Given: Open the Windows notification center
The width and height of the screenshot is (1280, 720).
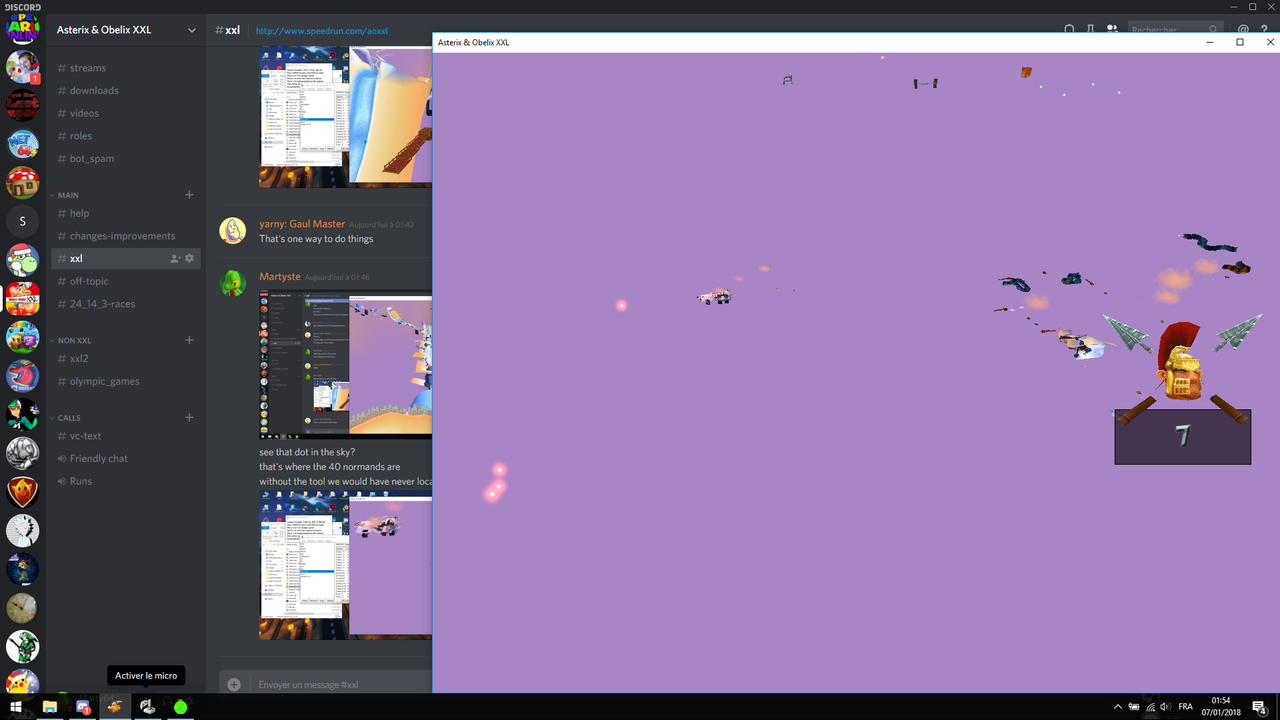Looking at the screenshot, I should 1262,707.
